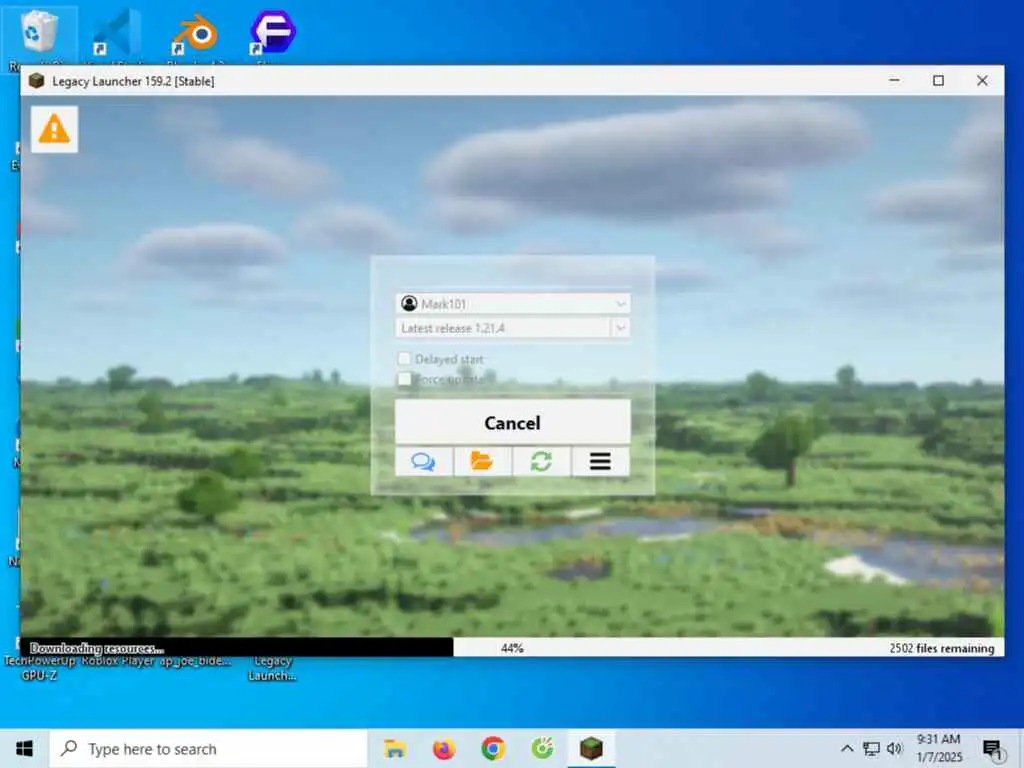Show hidden system tray icons
The image size is (1024, 768).
click(847, 748)
